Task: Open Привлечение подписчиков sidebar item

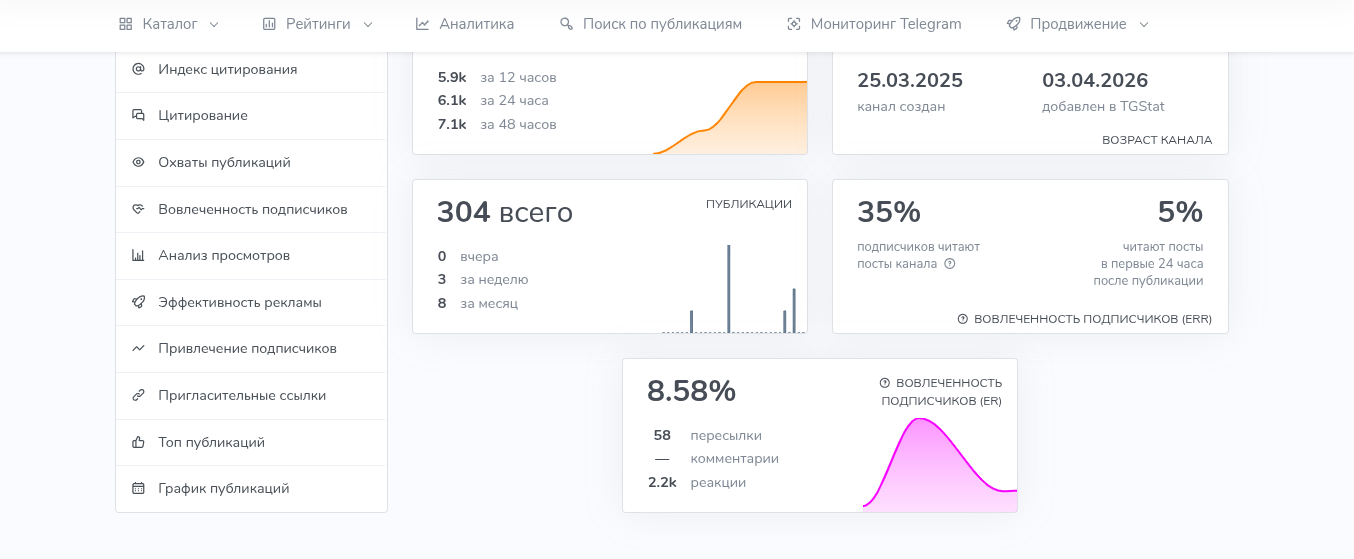Action: click(251, 349)
